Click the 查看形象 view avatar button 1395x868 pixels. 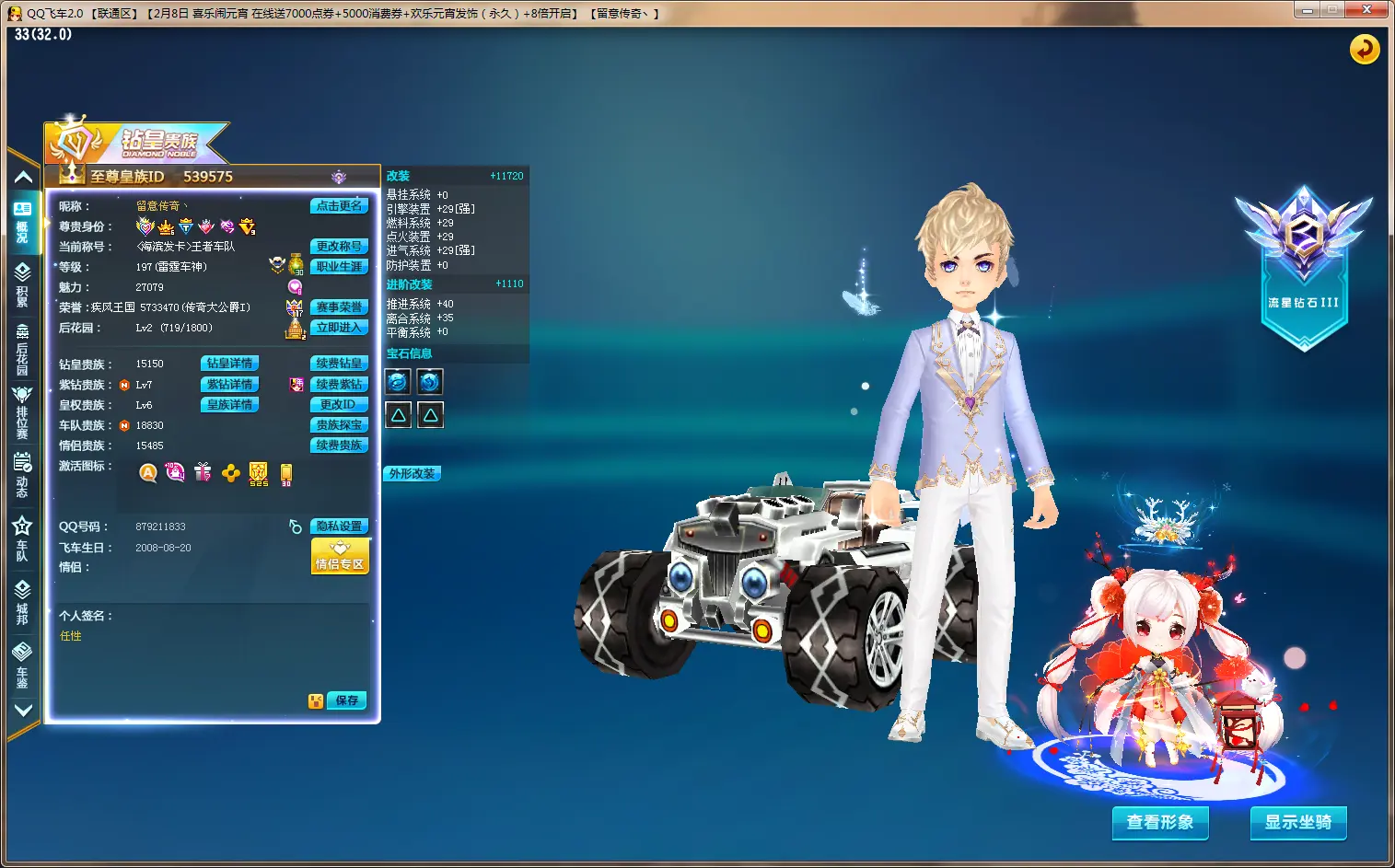(1160, 822)
